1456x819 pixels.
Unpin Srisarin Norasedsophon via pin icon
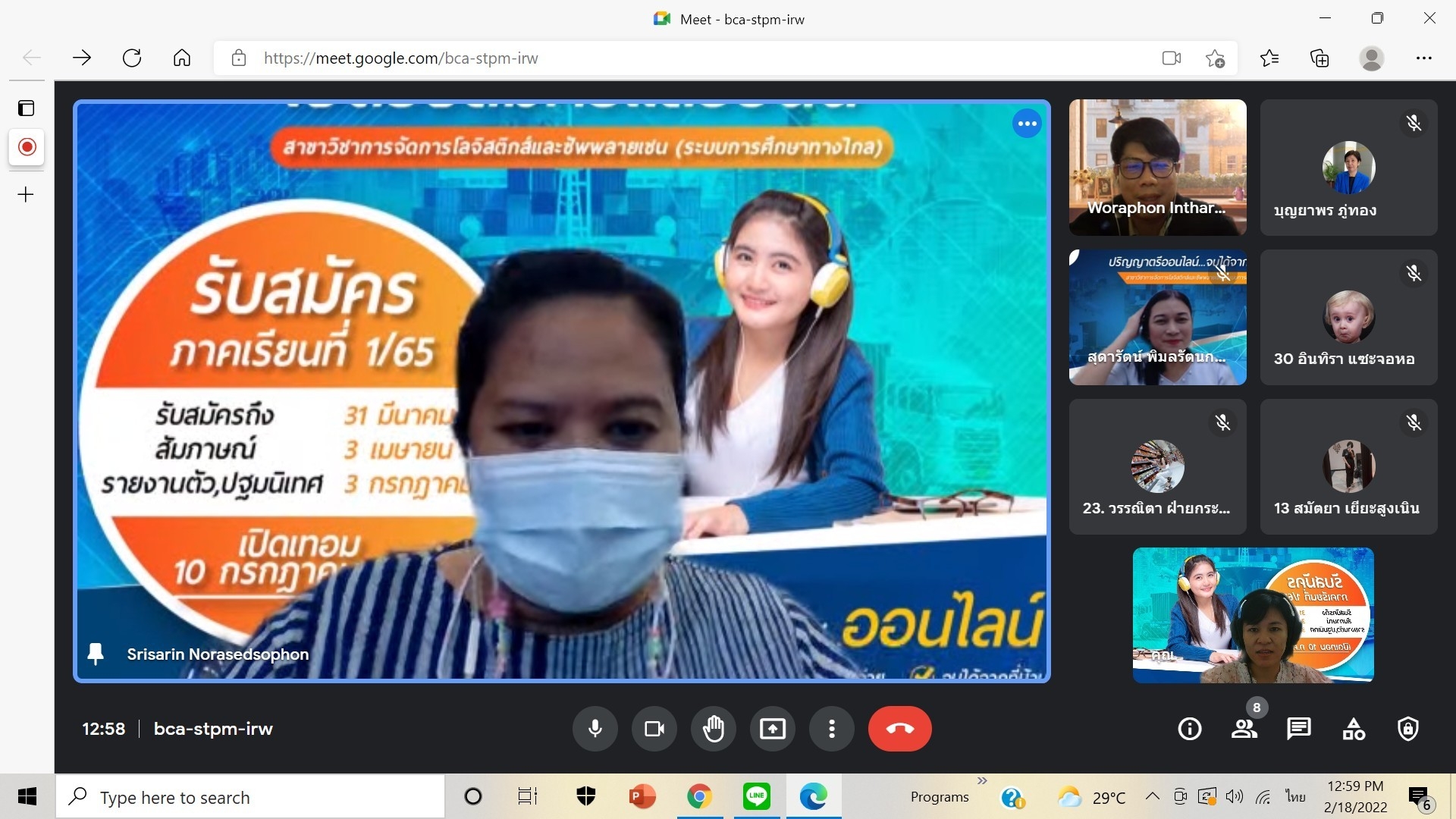[x=96, y=654]
